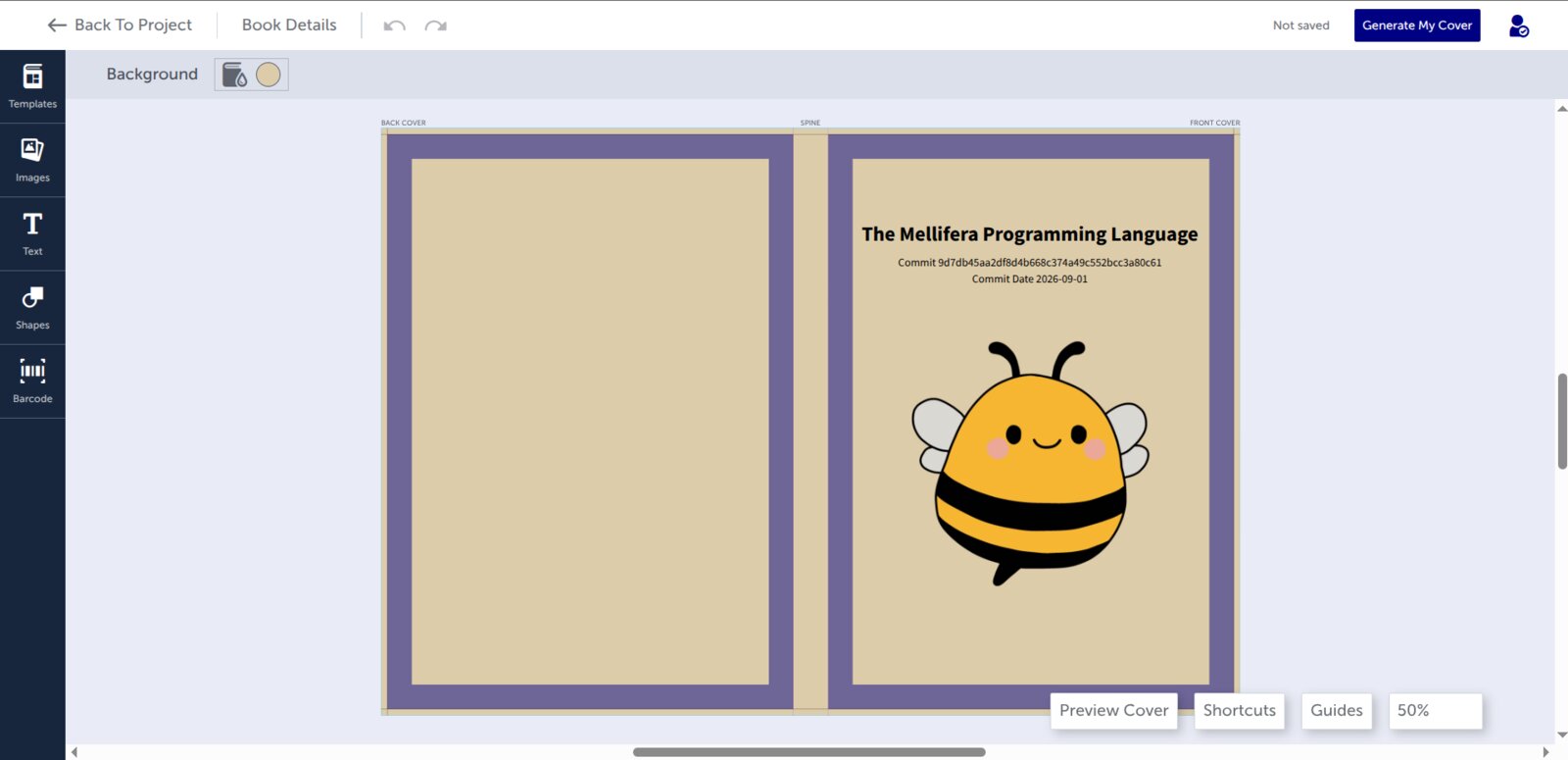Open the 50% zoom dropdown

(x=1435, y=711)
